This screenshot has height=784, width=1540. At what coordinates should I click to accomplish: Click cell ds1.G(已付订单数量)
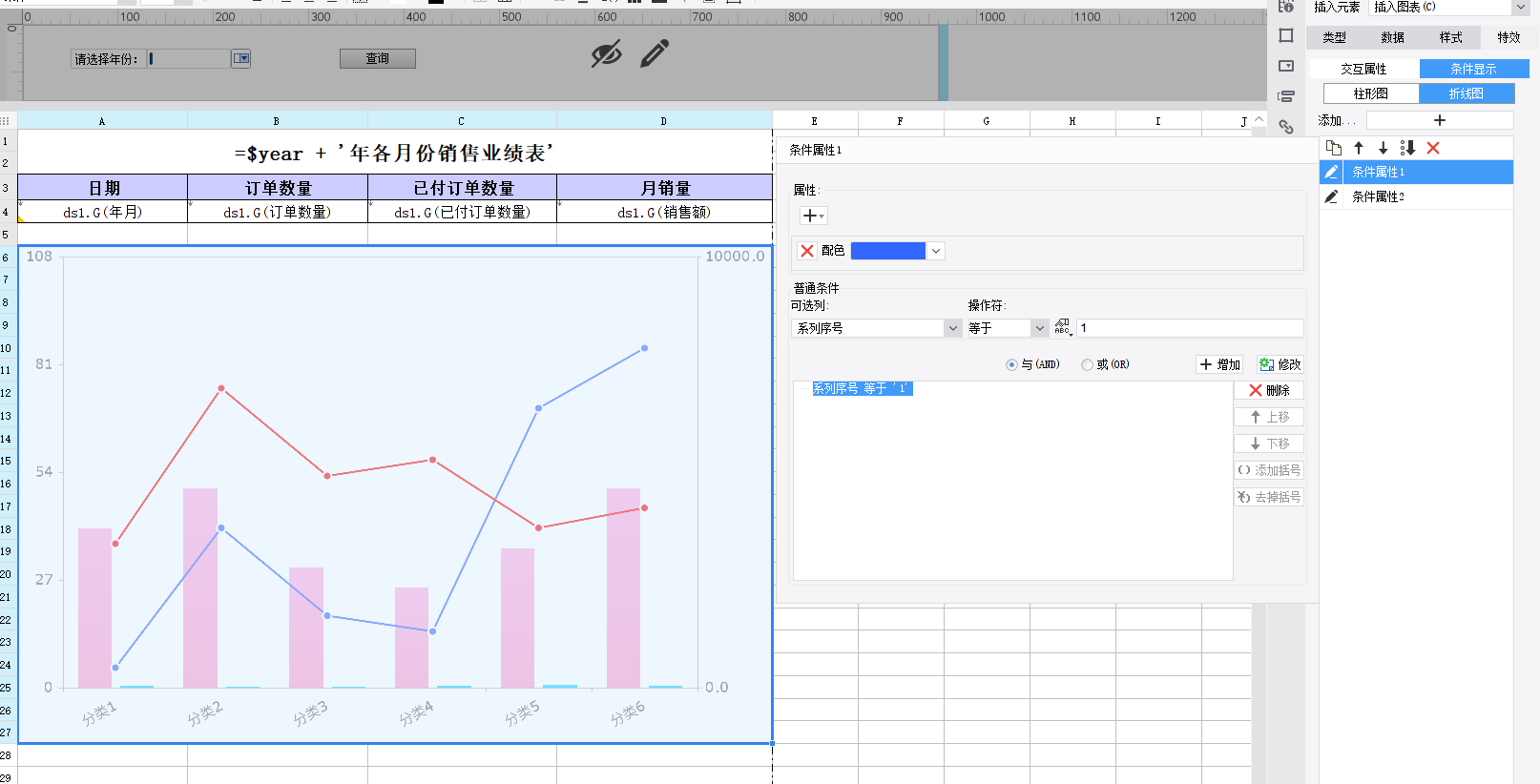[x=463, y=212]
